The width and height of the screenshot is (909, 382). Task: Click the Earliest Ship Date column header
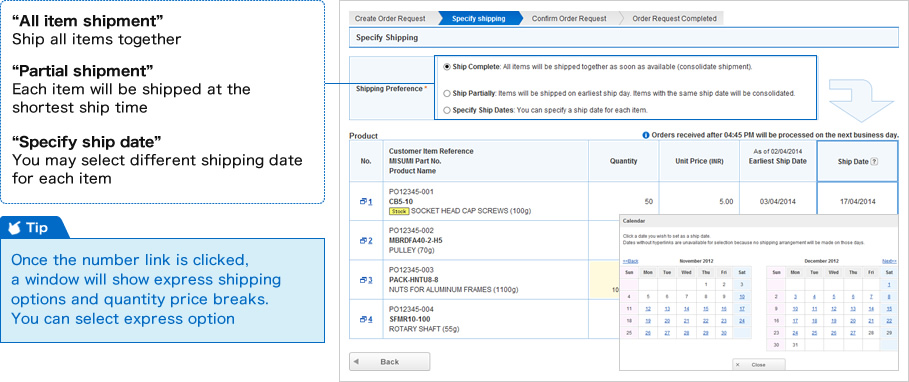778,161
